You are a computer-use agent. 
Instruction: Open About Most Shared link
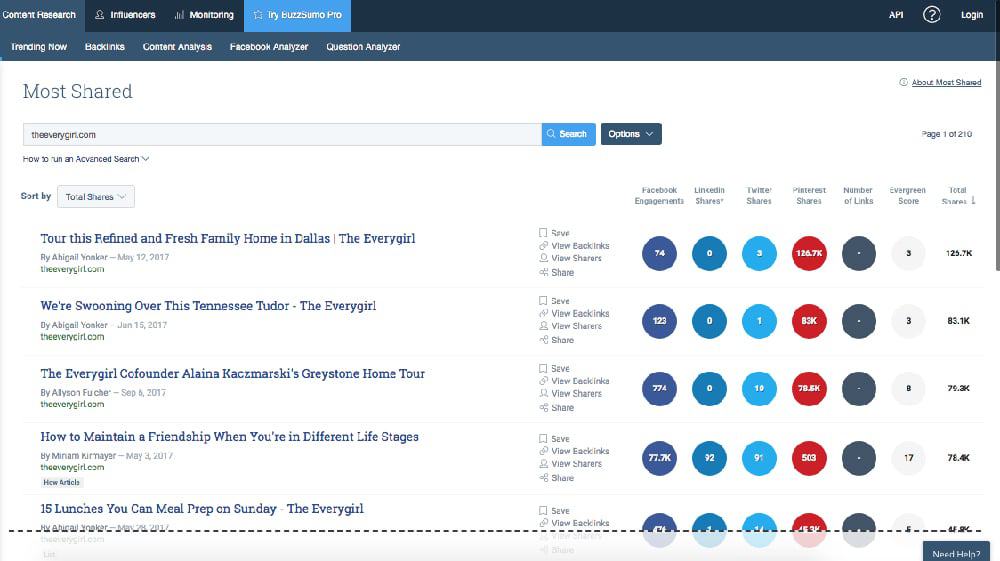pyautogui.click(x=946, y=82)
